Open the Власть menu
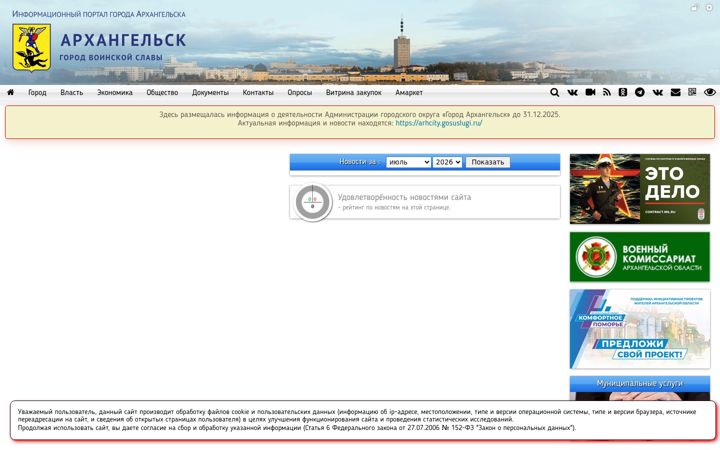The image size is (720, 450). pyautogui.click(x=72, y=93)
